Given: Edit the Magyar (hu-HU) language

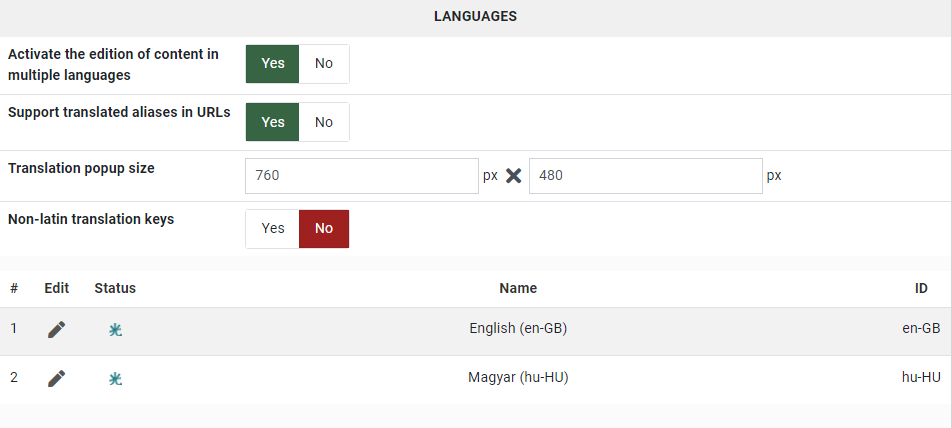Looking at the screenshot, I should 57,378.
